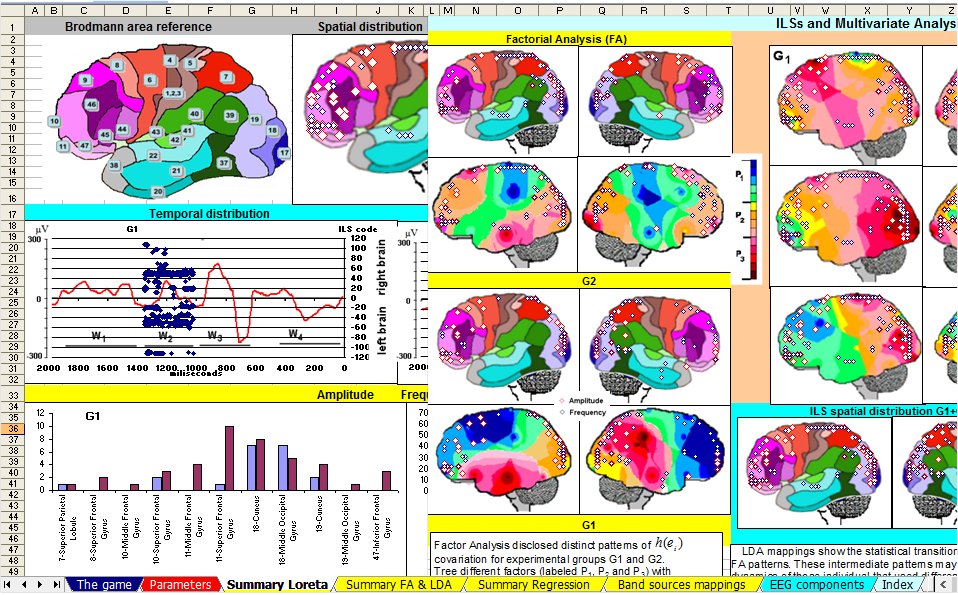Click the Brodmann area reference title cell
The image size is (958, 595).
pos(138,26)
